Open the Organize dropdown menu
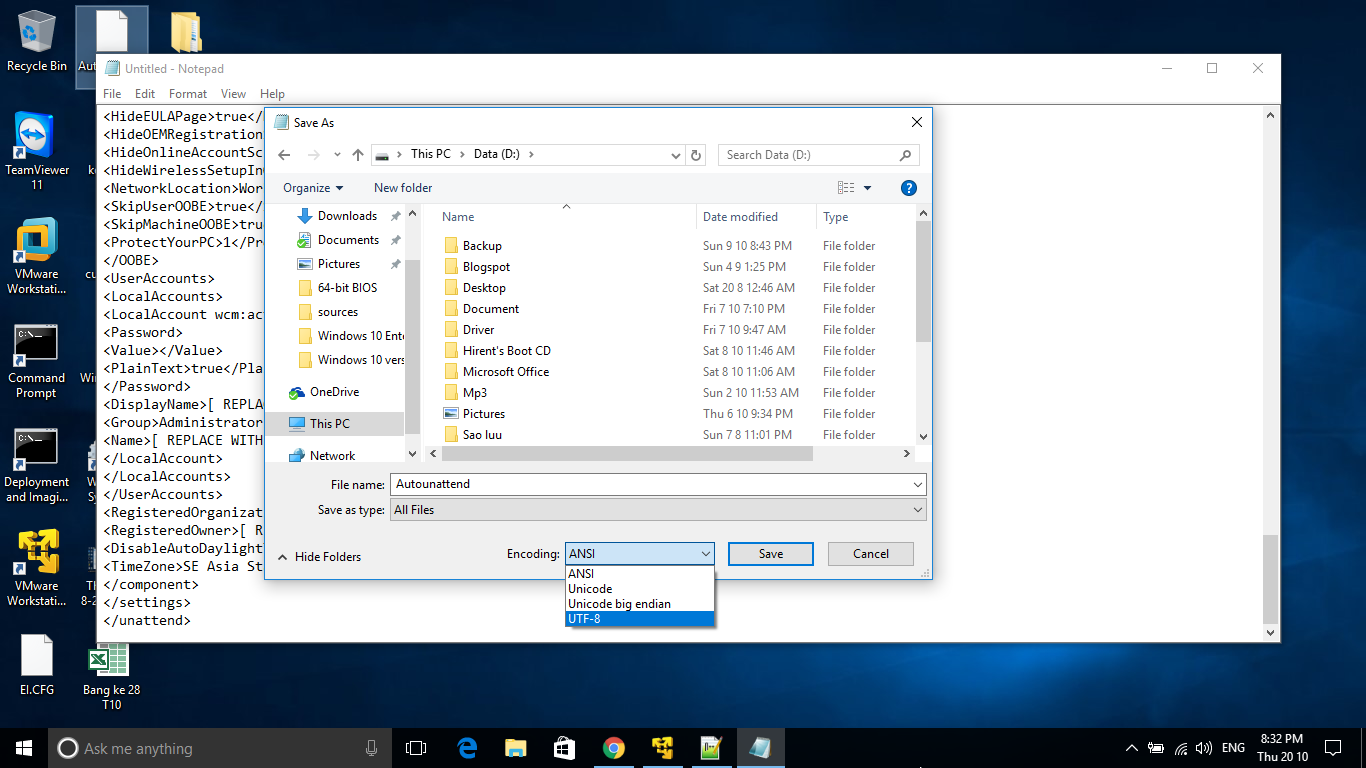 313,188
